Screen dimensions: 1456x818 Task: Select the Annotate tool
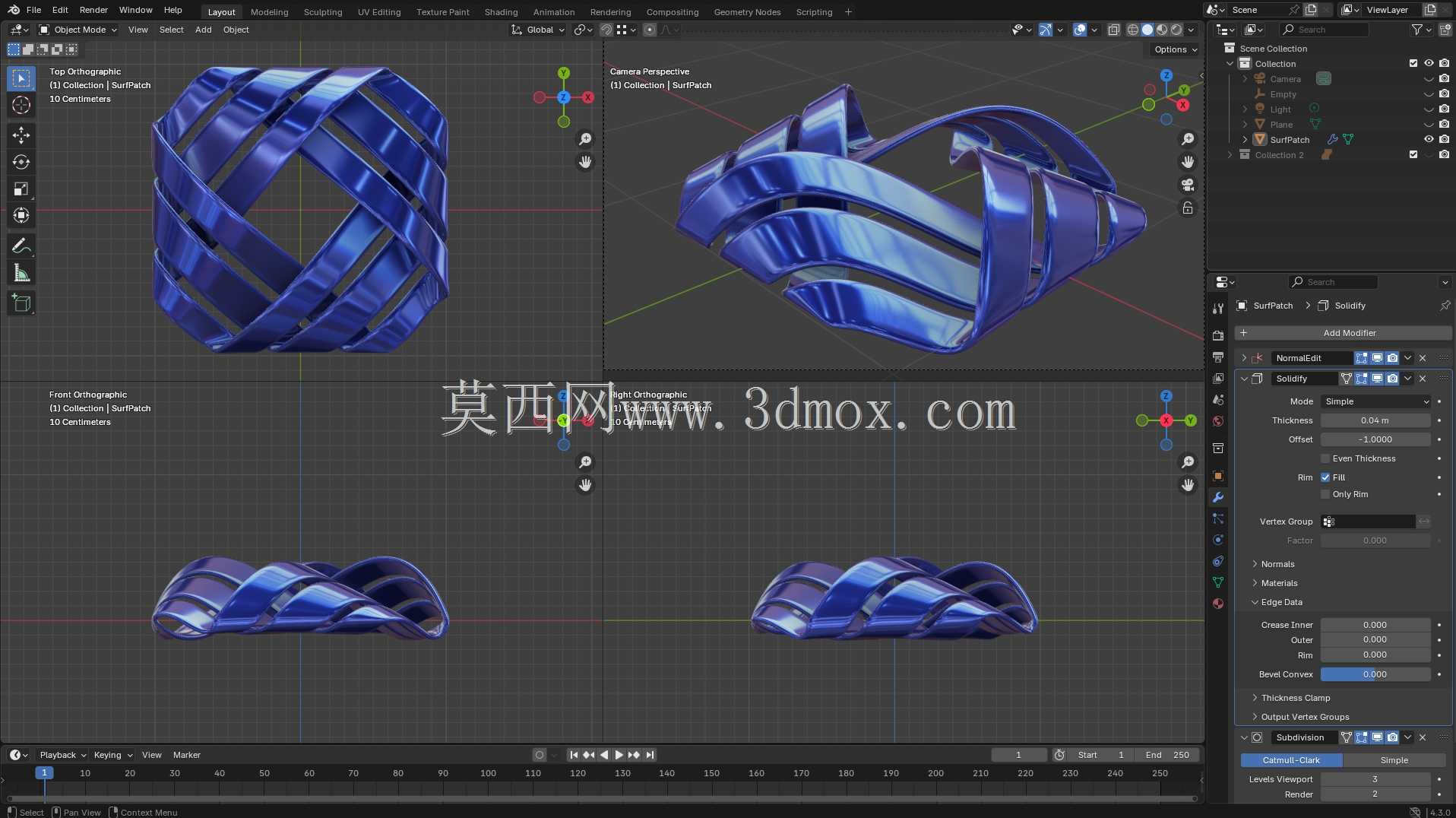pyautogui.click(x=21, y=246)
